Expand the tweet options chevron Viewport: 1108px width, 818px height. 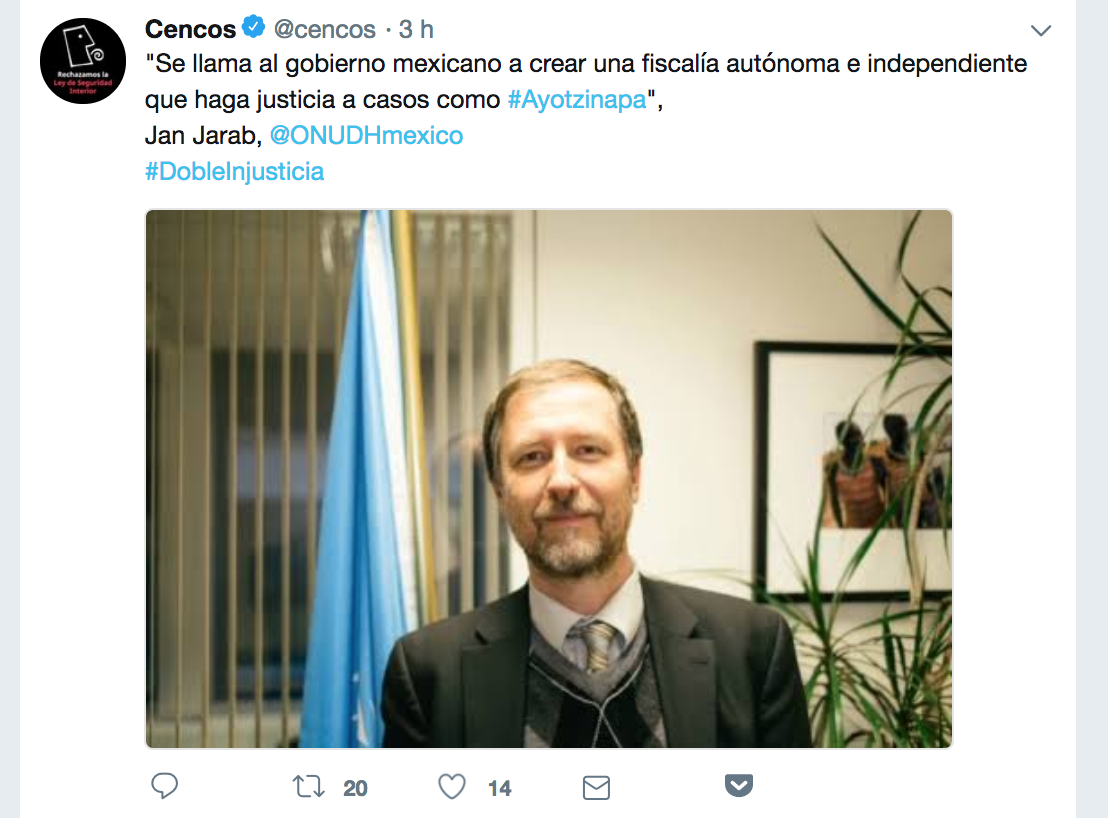point(1041,30)
